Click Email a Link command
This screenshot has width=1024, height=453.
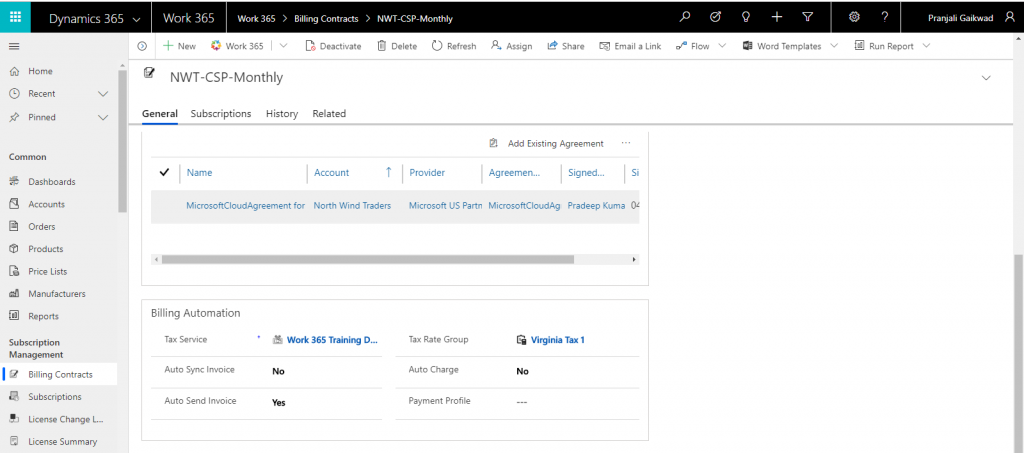click(x=630, y=46)
